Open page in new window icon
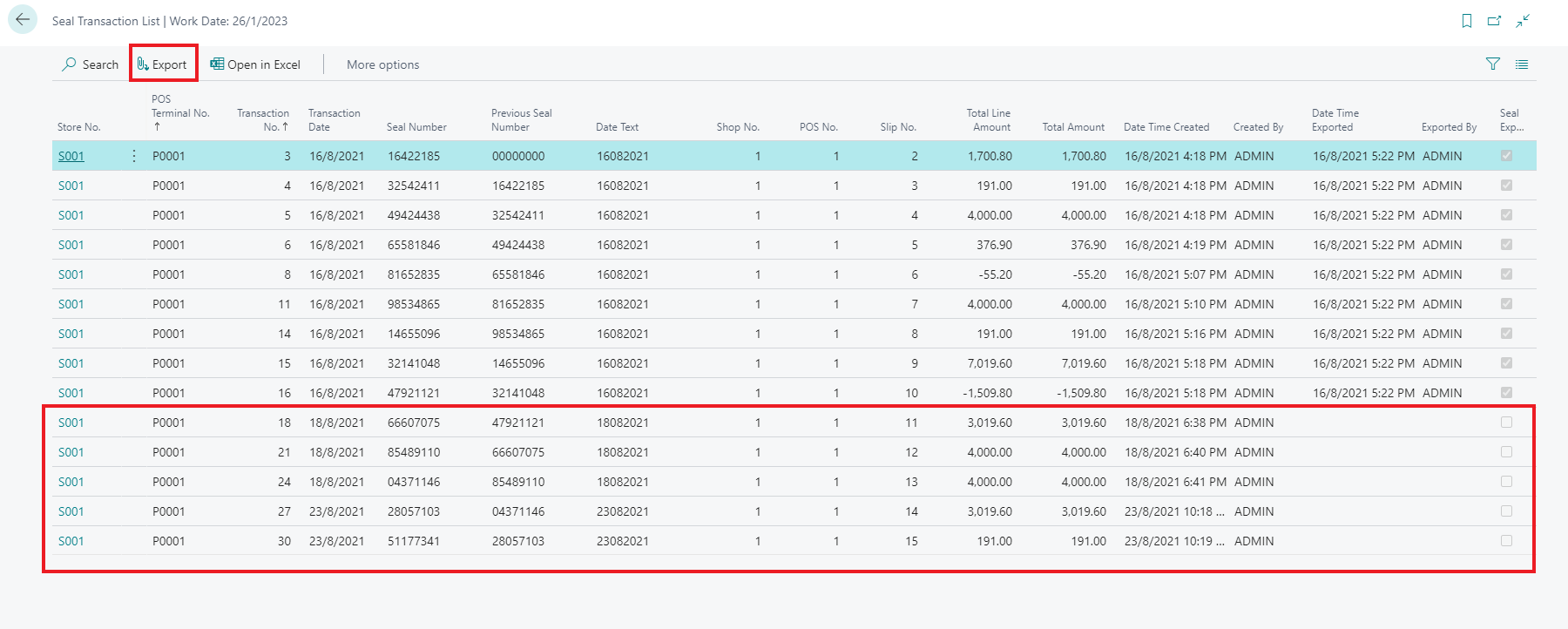 [x=1495, y=21]
